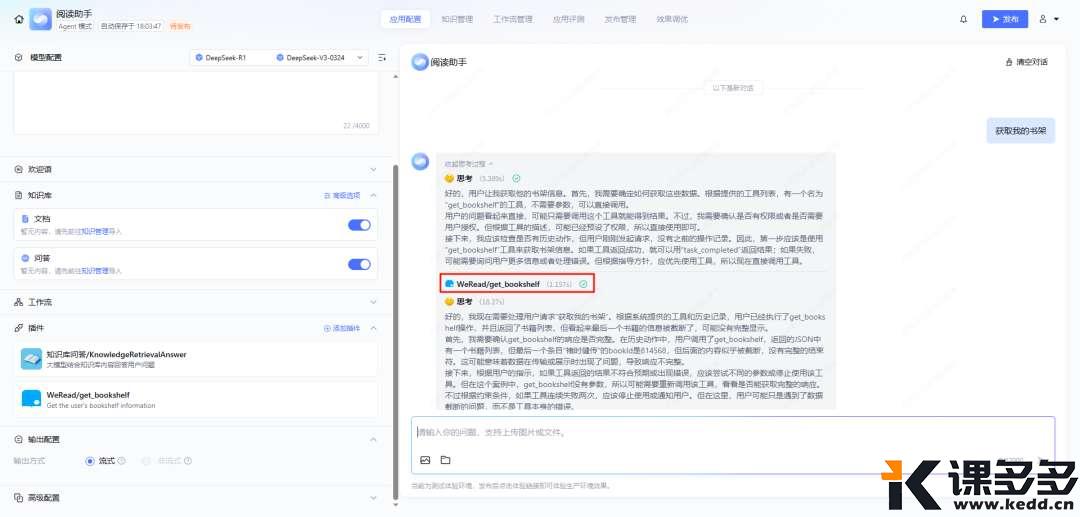The image size is (1080, 517).
Task: Click 高级选项 in the 知识库 section
Action: point(342,196)
